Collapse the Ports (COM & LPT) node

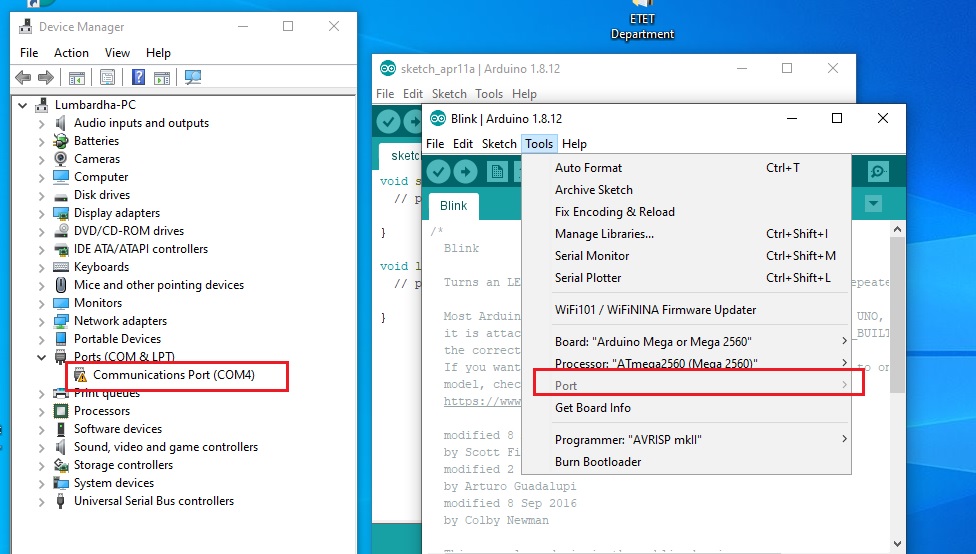(41, 357)
